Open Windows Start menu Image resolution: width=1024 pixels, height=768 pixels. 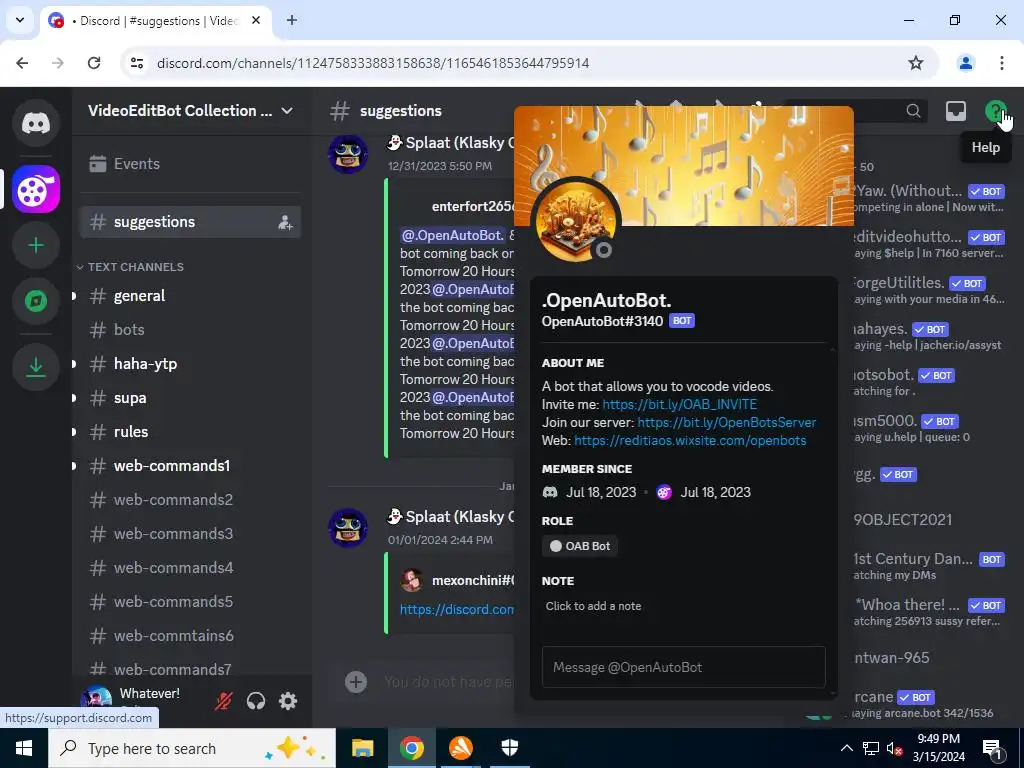point(24,748)
